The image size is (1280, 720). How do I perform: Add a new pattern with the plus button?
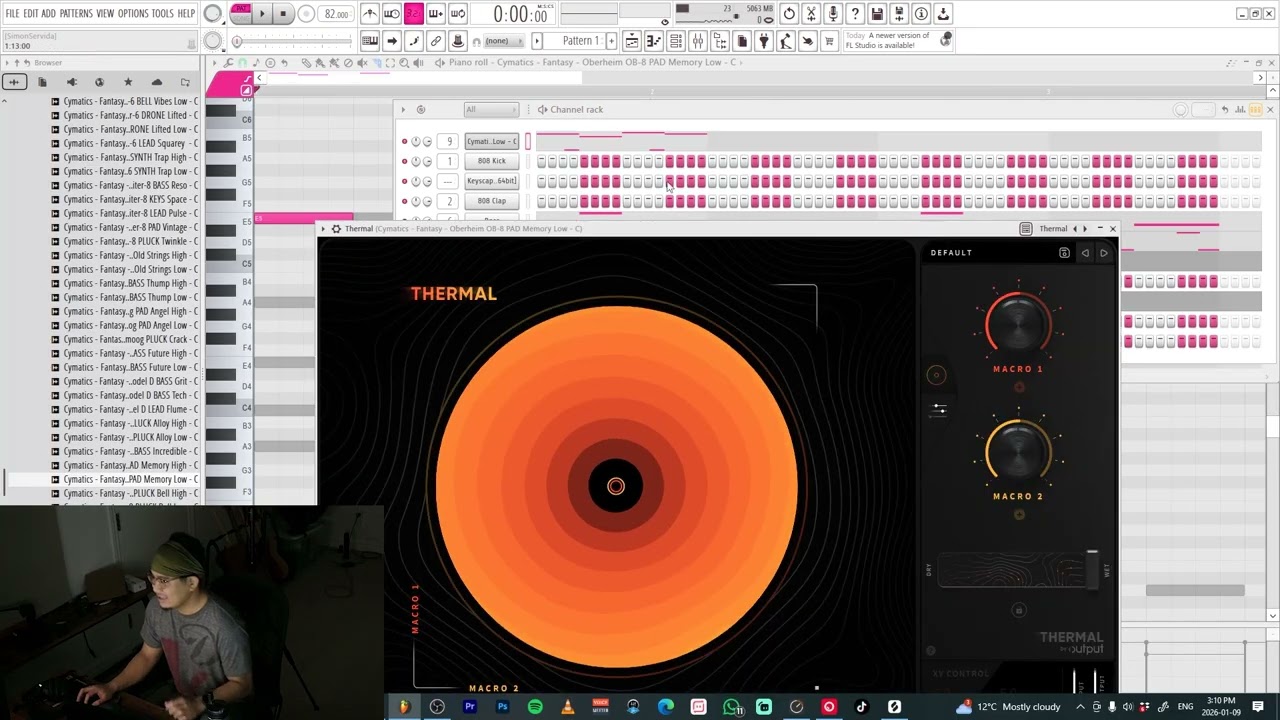click(x=610, y=41)
